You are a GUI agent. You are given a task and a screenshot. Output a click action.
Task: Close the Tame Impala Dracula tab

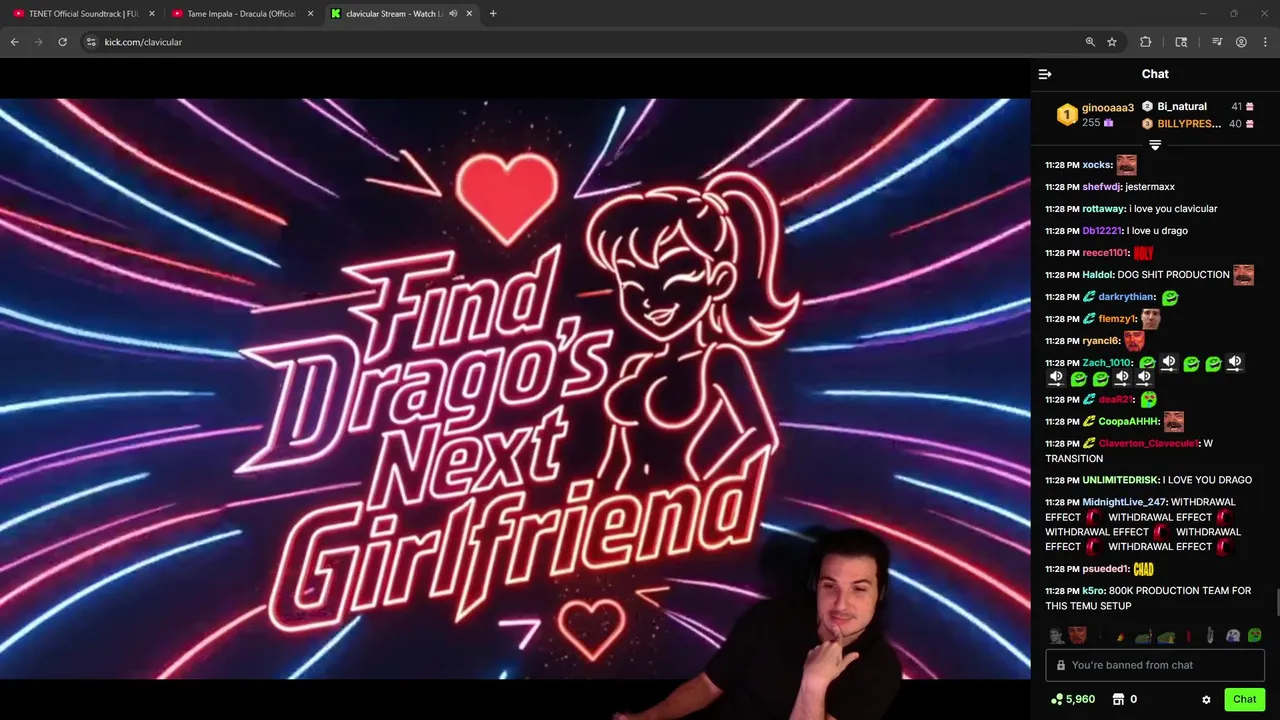(x=310, y=14)
